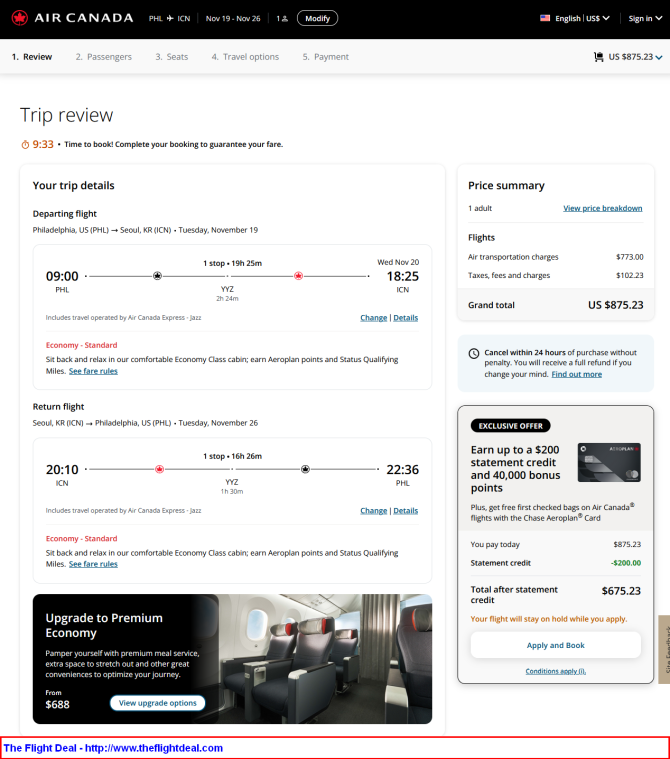Click red Air Canada marker on departing flight
This screenshot has height=759, width=670.
(299, 276)
